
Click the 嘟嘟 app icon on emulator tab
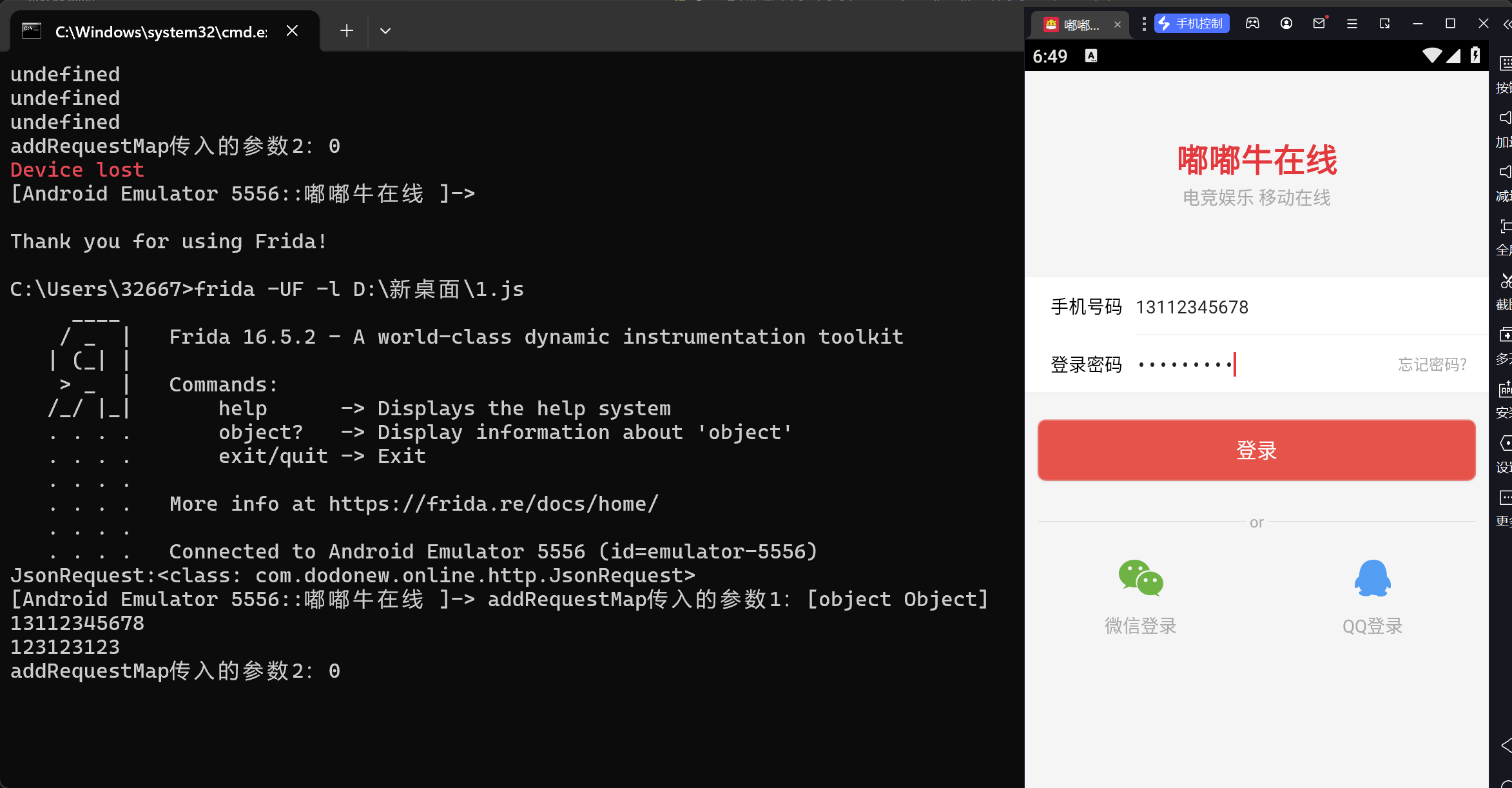point(1051,25)
